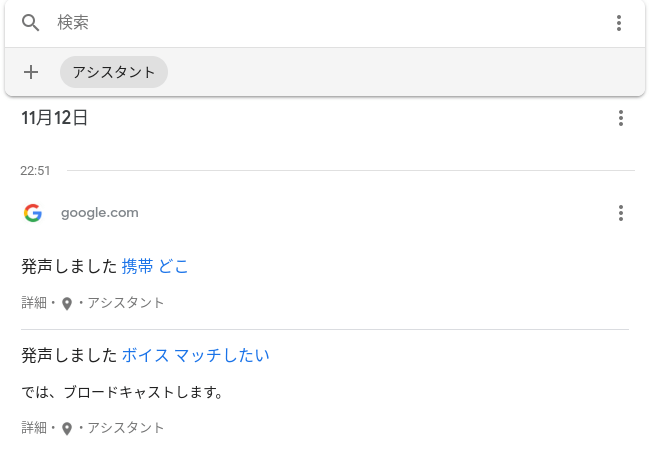Click location pin under ボイス マッチしたい entry

[67, 429]
